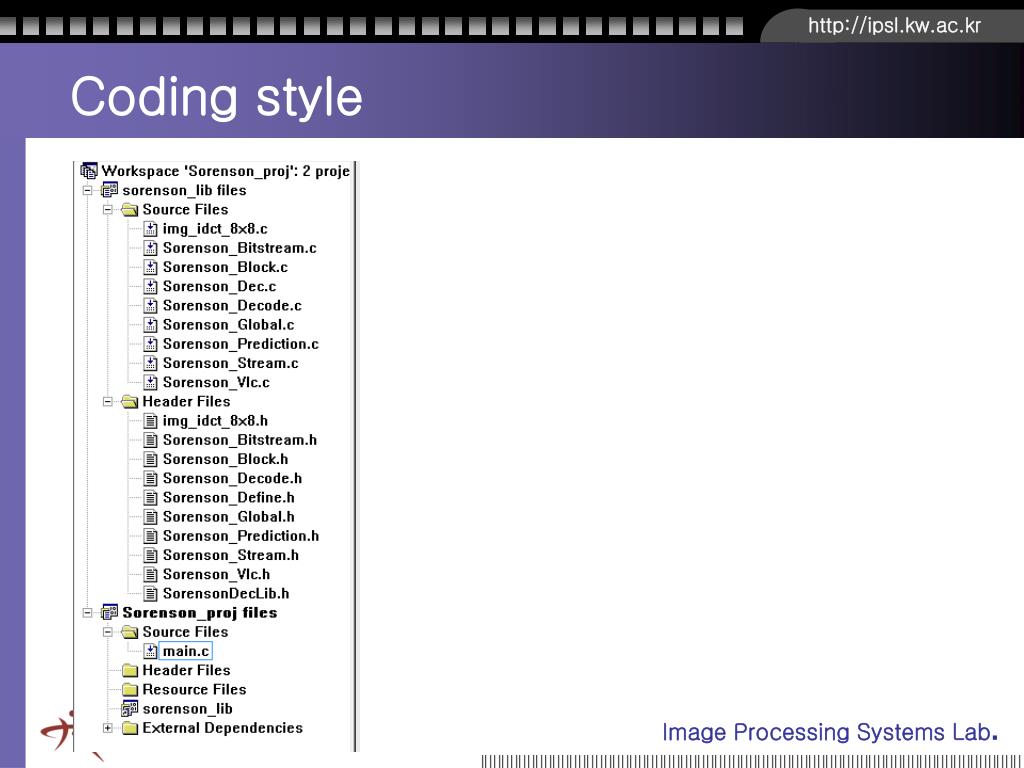The image size is (1024, 768).
Task: Click the document icon beside Sorenson_Prediction.h
Action: point(151,536)
